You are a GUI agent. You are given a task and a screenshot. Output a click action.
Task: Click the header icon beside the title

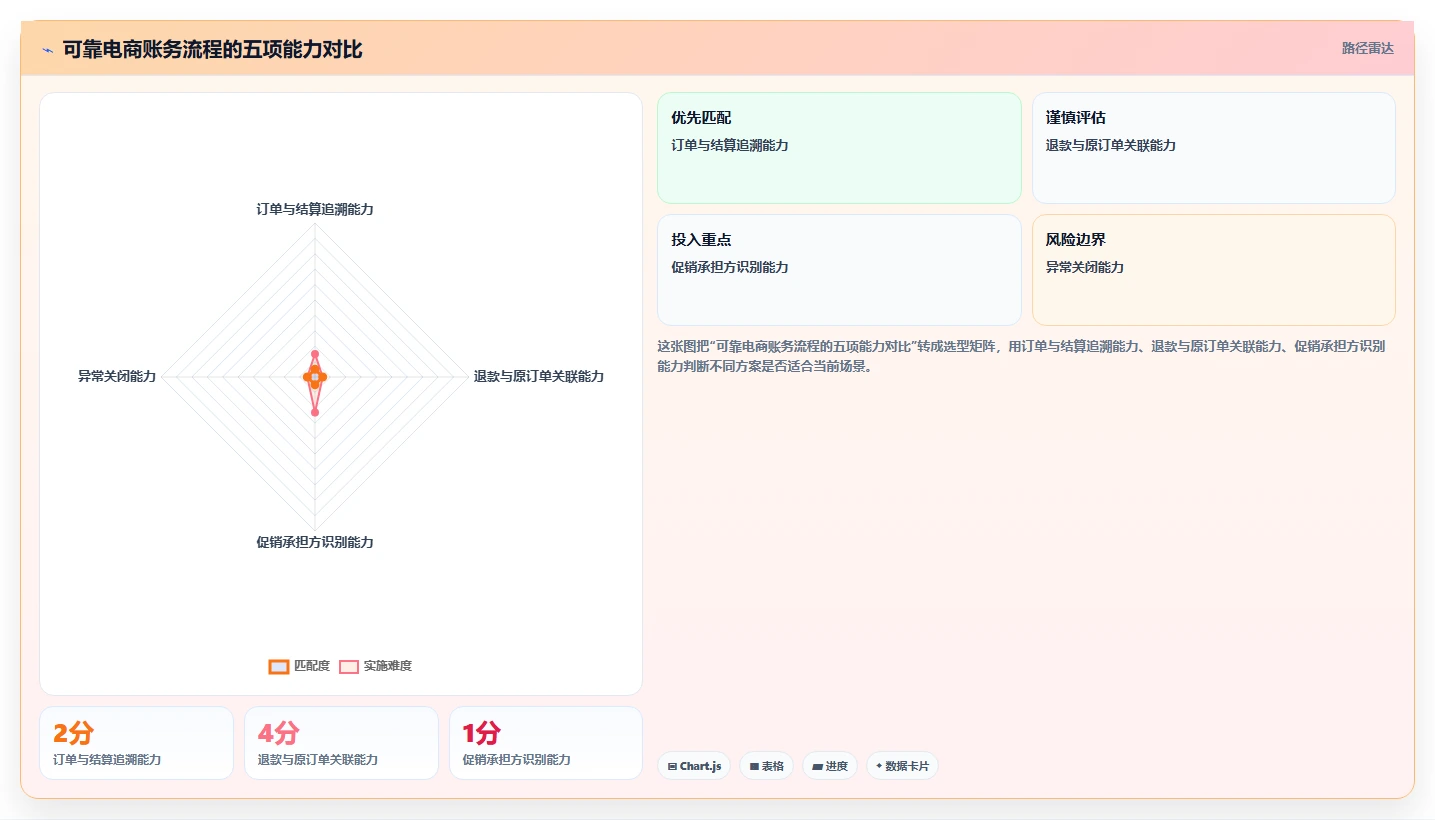tap(47, 49)
